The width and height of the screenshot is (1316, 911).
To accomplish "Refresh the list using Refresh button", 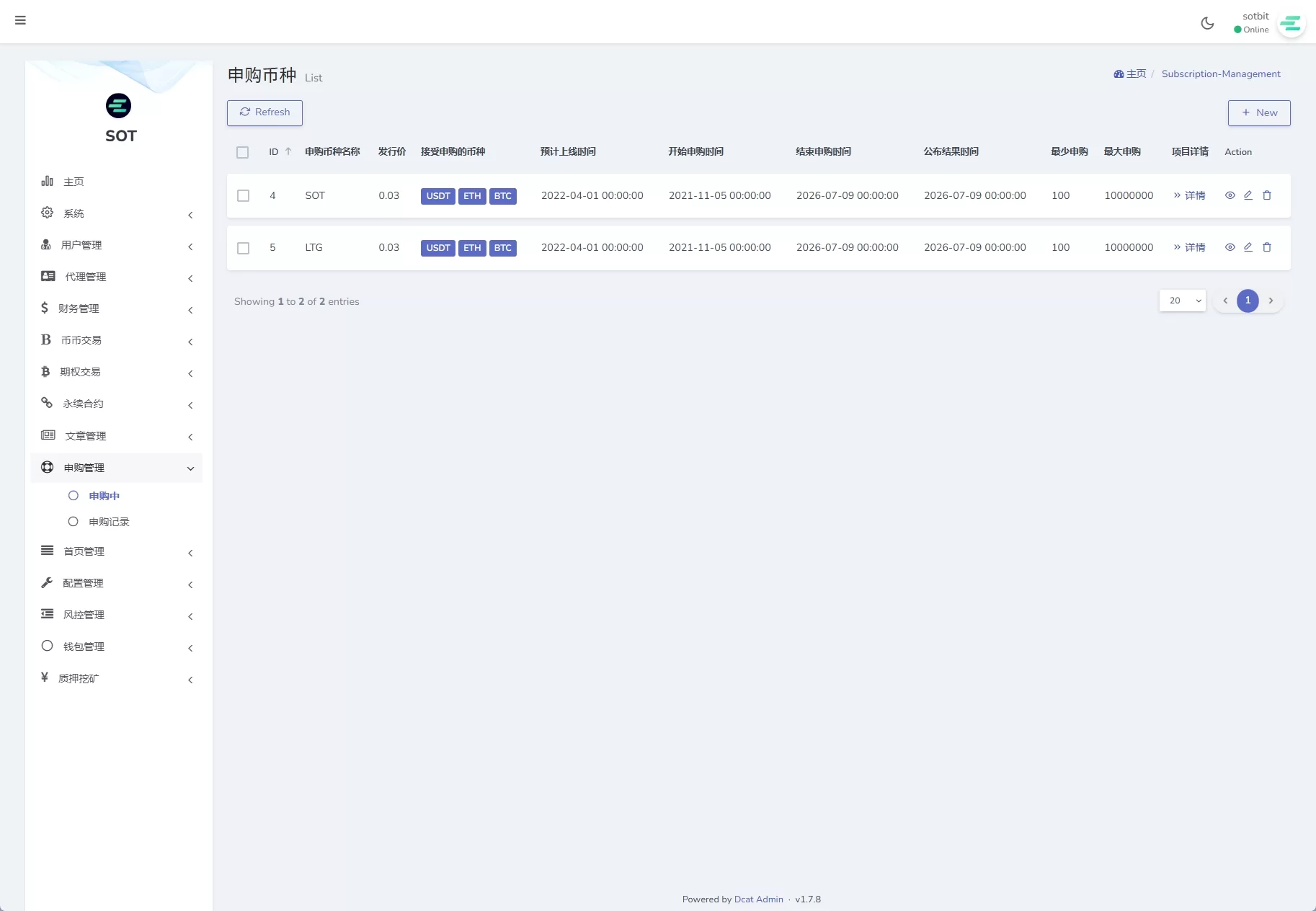I will (264, 112).
